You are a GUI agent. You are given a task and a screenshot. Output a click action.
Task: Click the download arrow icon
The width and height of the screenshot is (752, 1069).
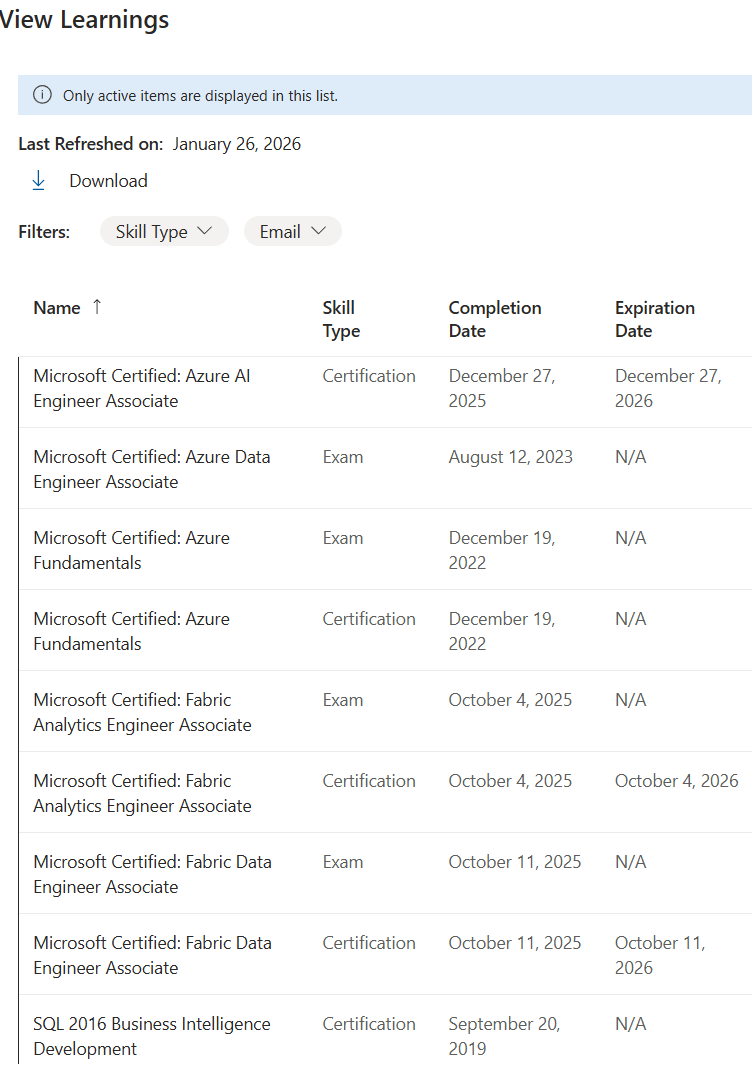point(39,181)
